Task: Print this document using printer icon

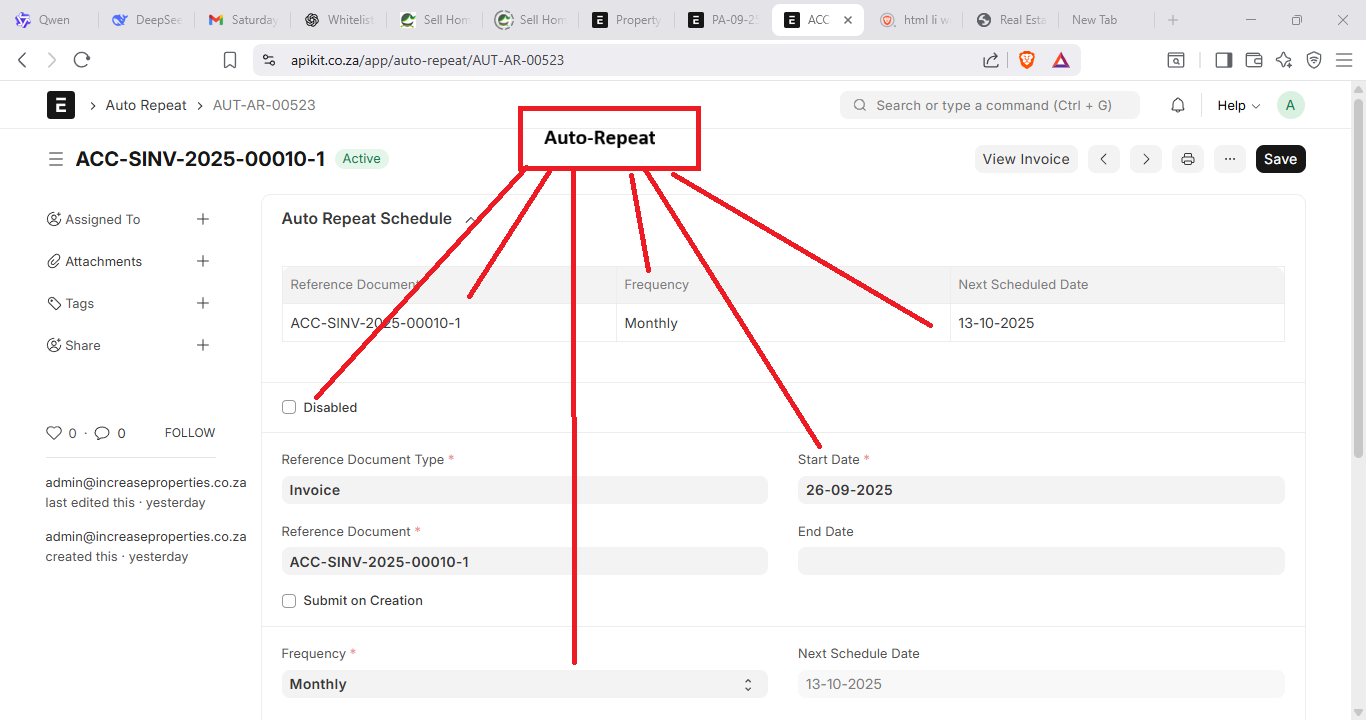Action: coord(1187,159)
